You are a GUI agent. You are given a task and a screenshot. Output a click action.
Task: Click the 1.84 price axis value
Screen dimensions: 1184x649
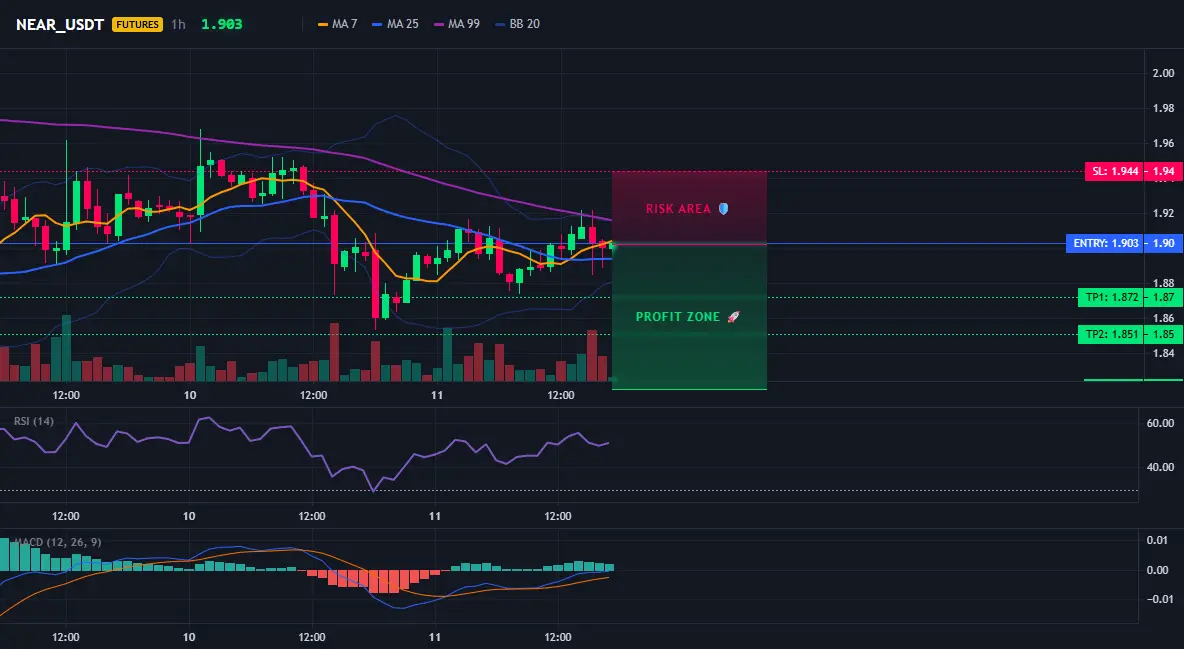click(x=1164, y=353)
